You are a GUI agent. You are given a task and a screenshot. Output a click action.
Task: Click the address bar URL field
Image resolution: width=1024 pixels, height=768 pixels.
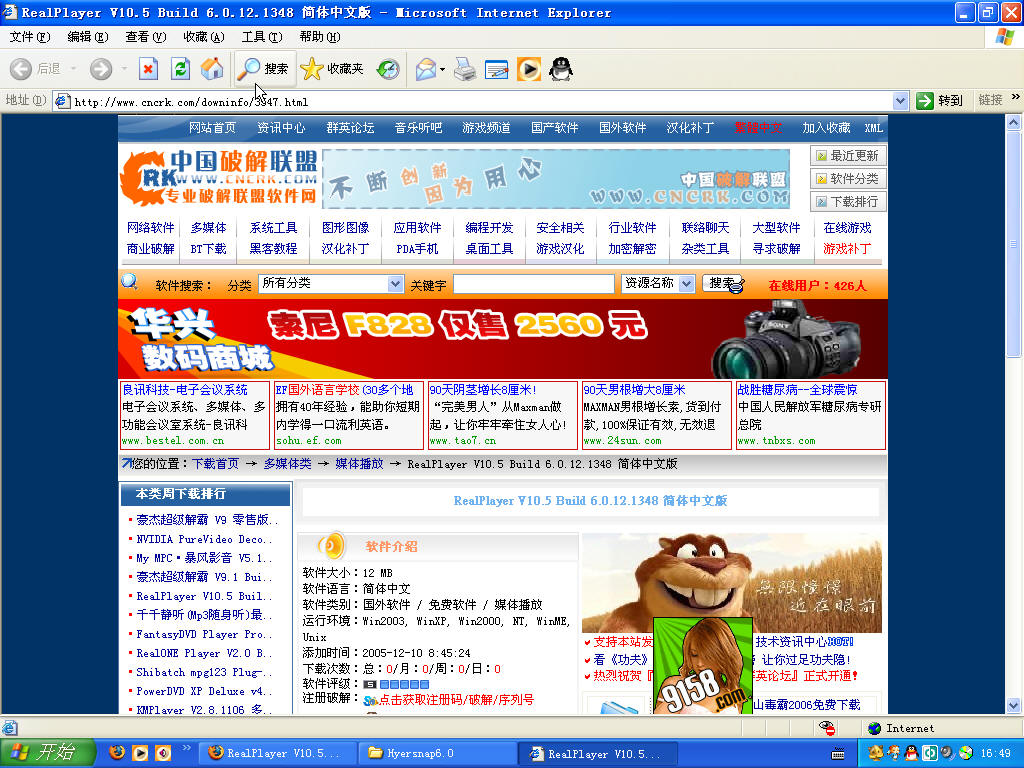(482, 101)
